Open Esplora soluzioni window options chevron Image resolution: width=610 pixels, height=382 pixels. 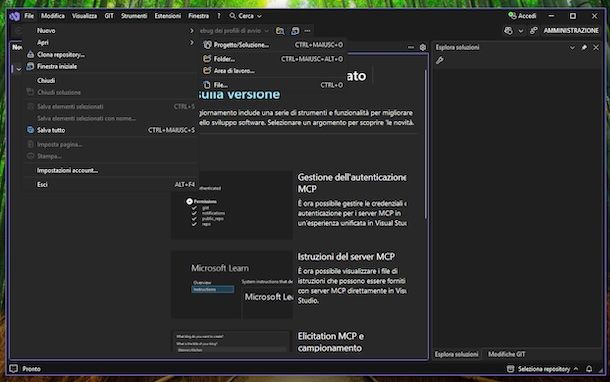[572, 47]
